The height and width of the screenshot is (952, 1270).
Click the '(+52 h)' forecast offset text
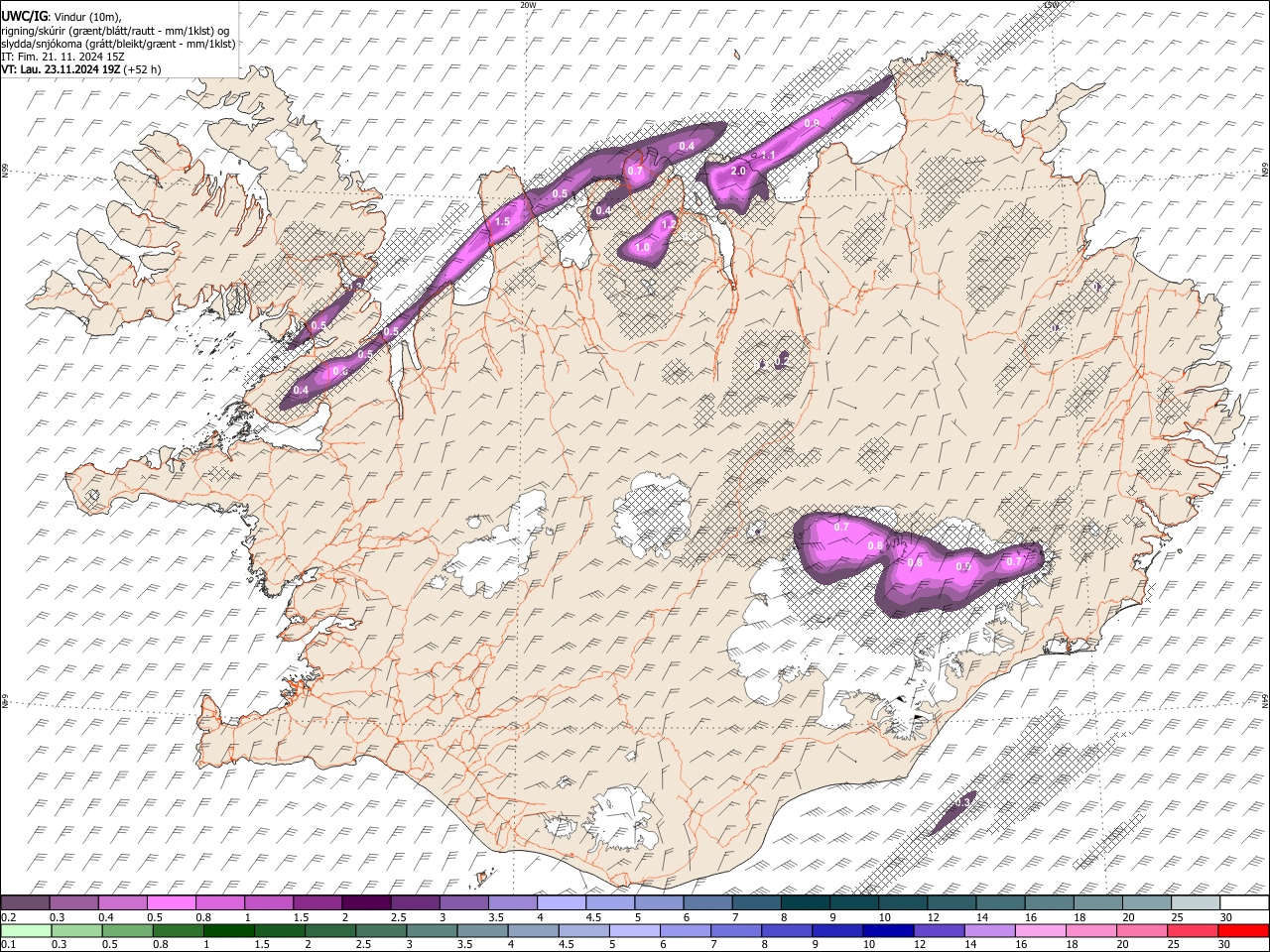click(x=143, y=69)
